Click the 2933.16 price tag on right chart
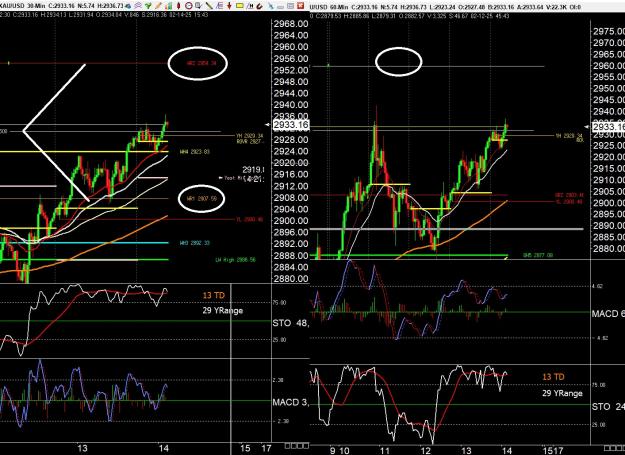Image resolution: width=625 pixels, height=455 pixels. (609, 127)
